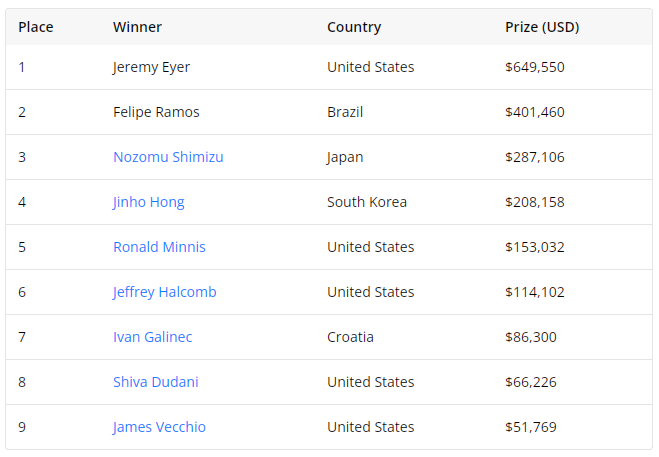Select the Croatia country cell
659x457 pixels.
click(350, 337)
